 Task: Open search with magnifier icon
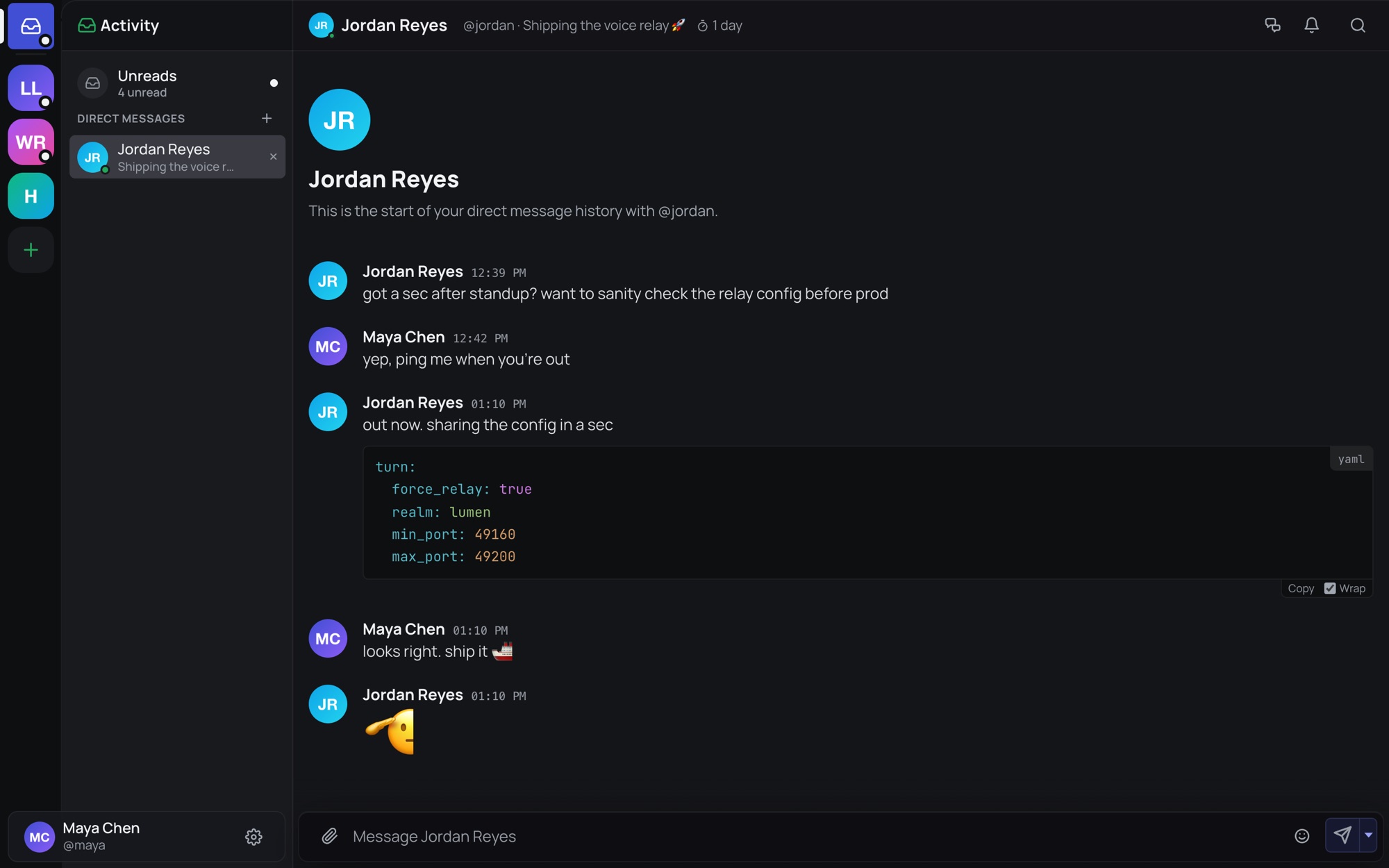[x=1358, y=26]
